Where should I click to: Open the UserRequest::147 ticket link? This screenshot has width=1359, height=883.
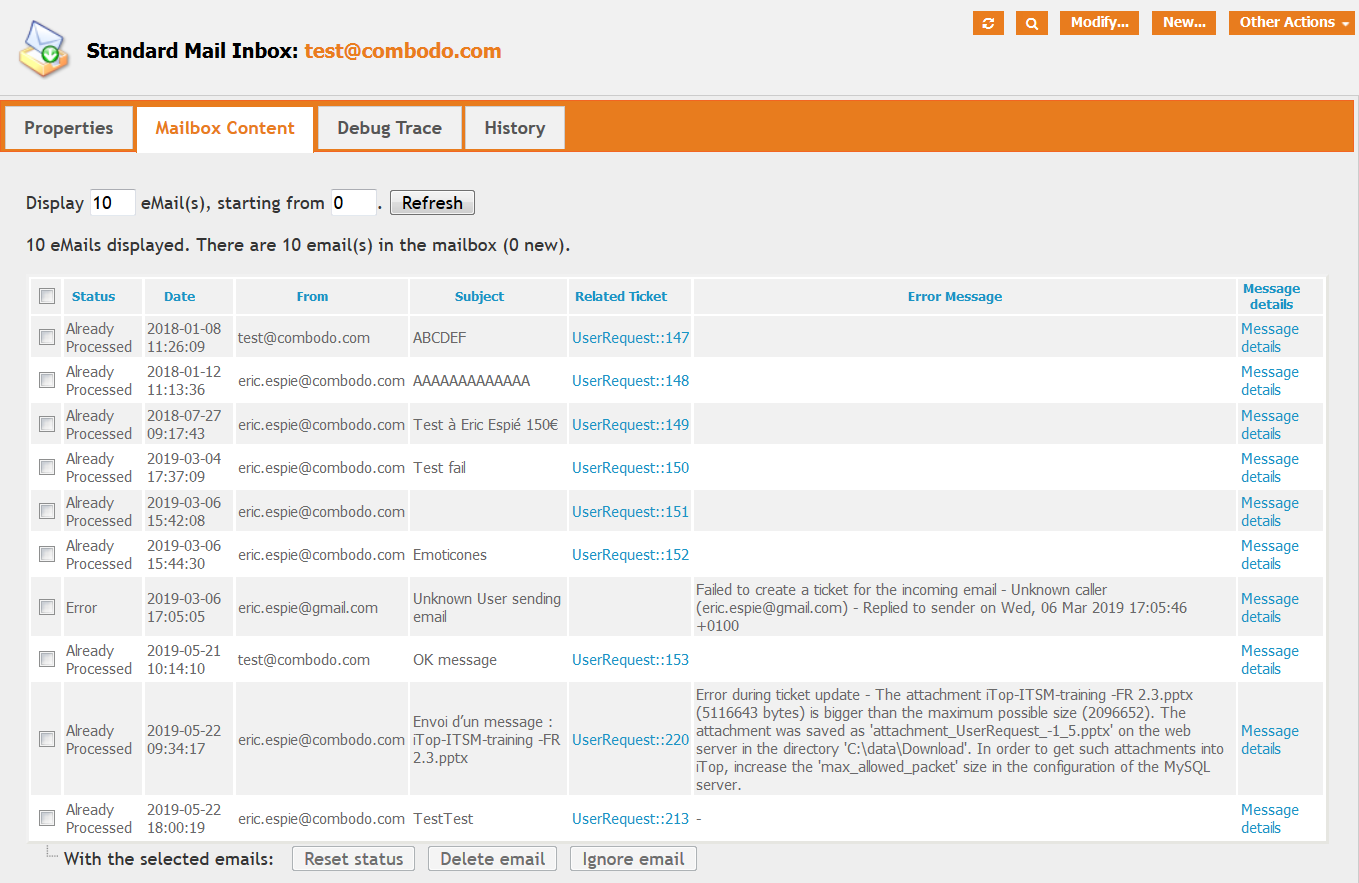click(x=630, y=338)
